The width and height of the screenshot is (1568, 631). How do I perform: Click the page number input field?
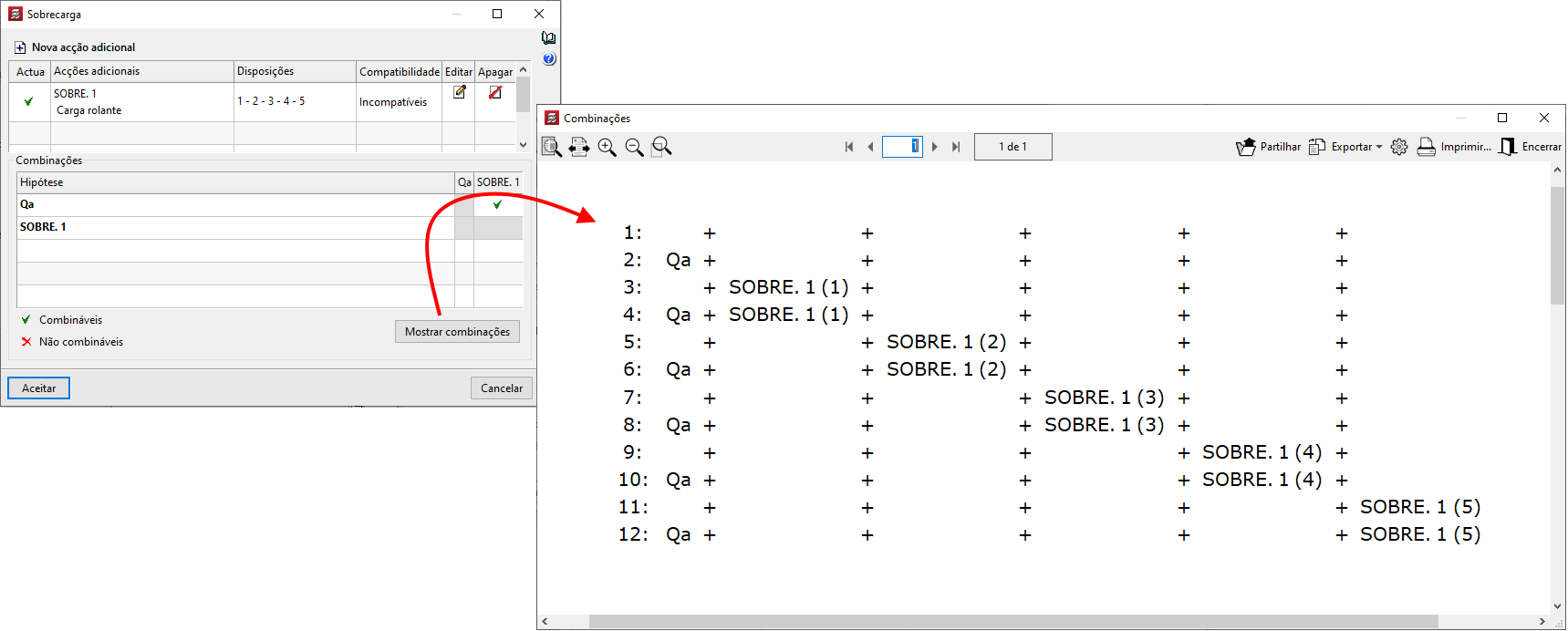pyautogui.click(x=901, y=147)
